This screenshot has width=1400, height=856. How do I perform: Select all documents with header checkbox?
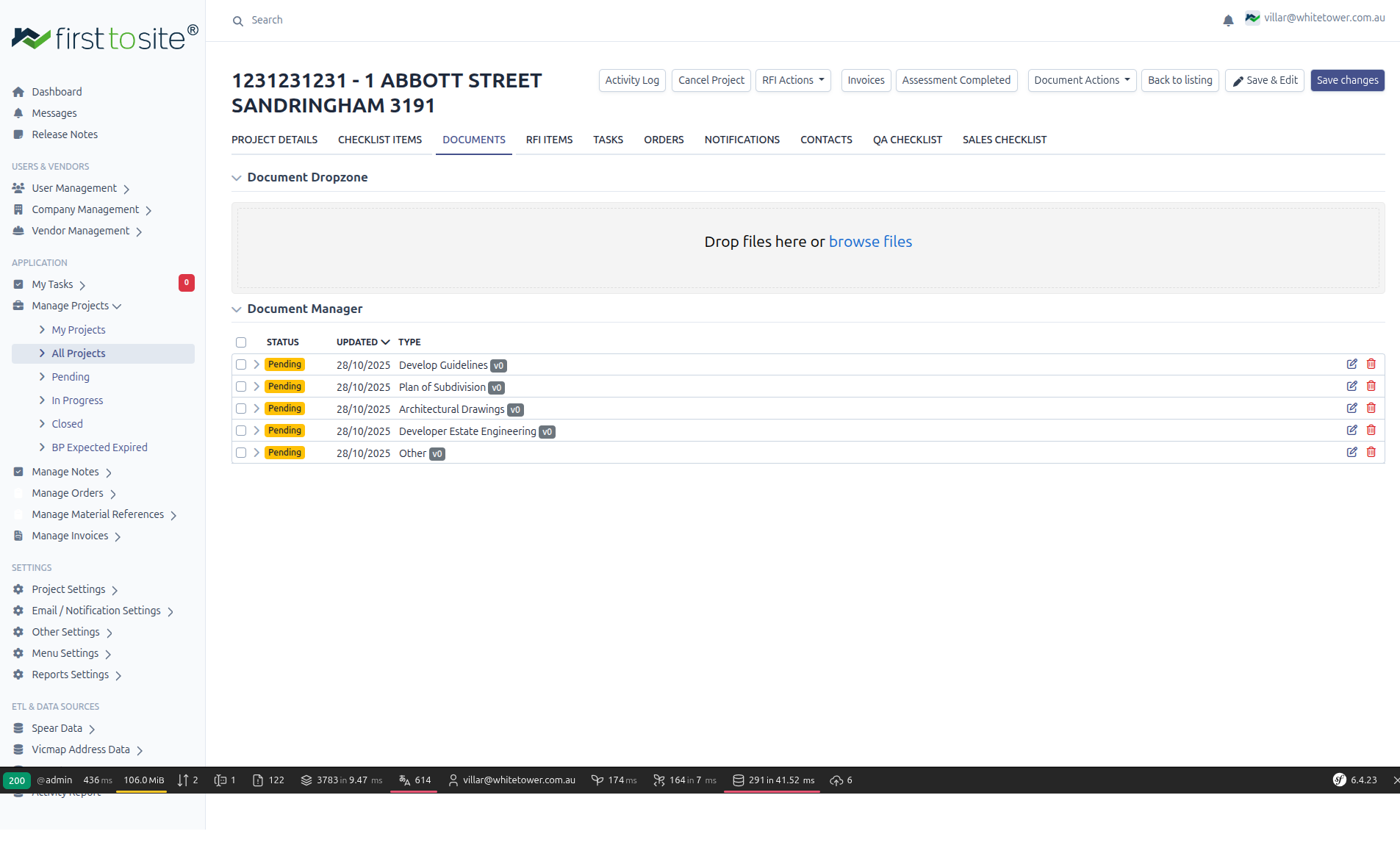(241, 342)
